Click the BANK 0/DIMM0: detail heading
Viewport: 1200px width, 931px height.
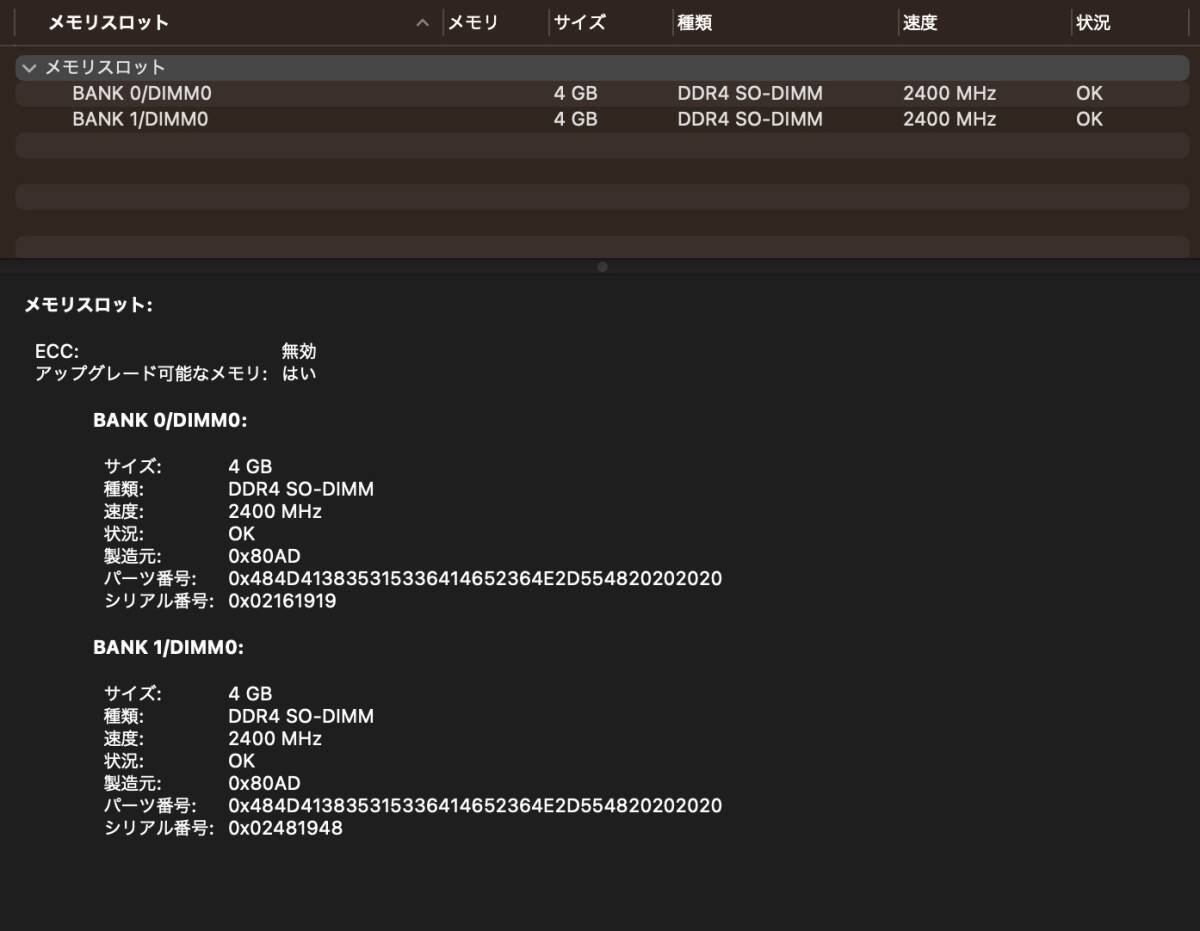170,421
